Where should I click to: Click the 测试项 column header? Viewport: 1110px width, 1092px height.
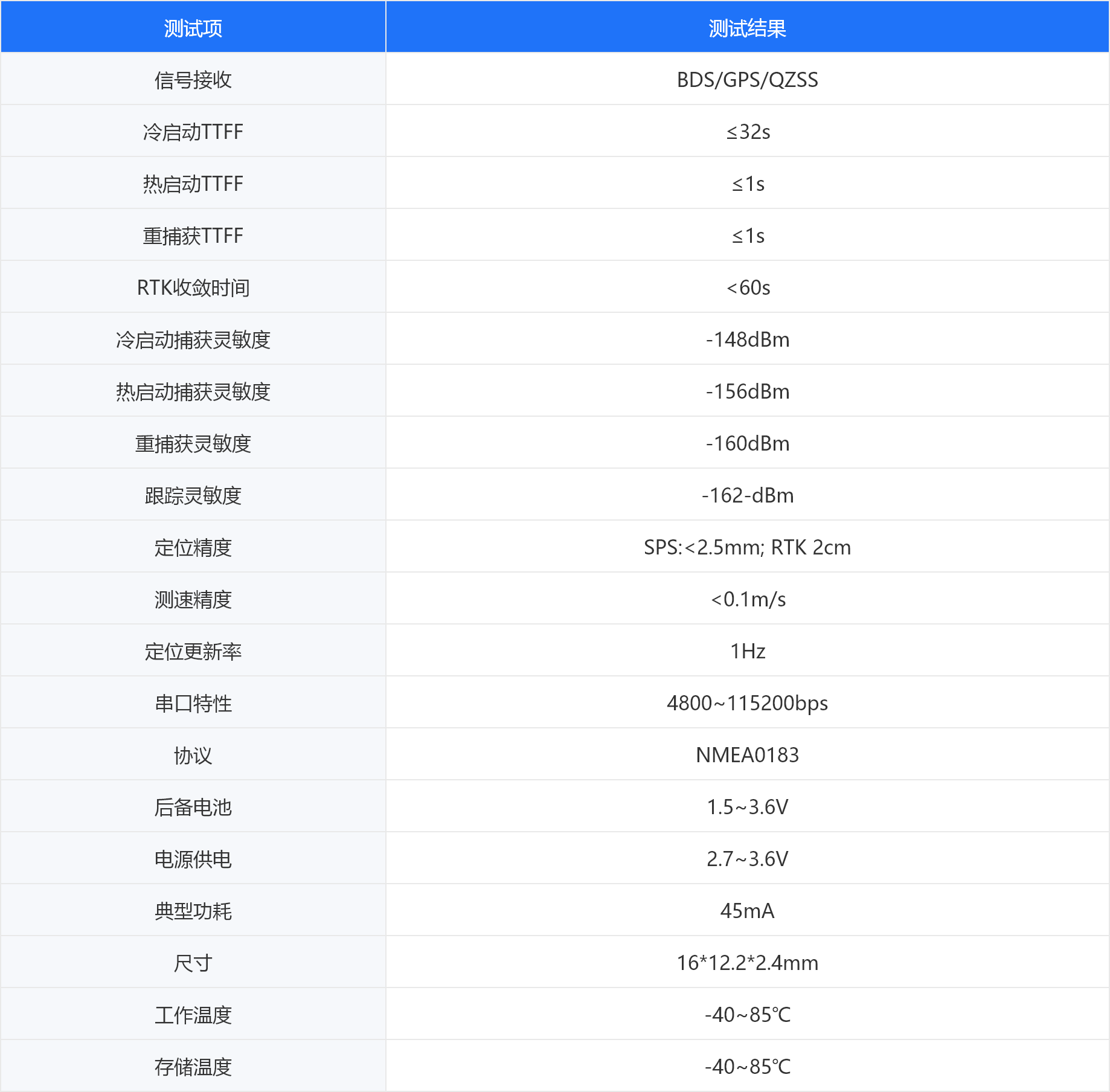(x=193, y=28)
